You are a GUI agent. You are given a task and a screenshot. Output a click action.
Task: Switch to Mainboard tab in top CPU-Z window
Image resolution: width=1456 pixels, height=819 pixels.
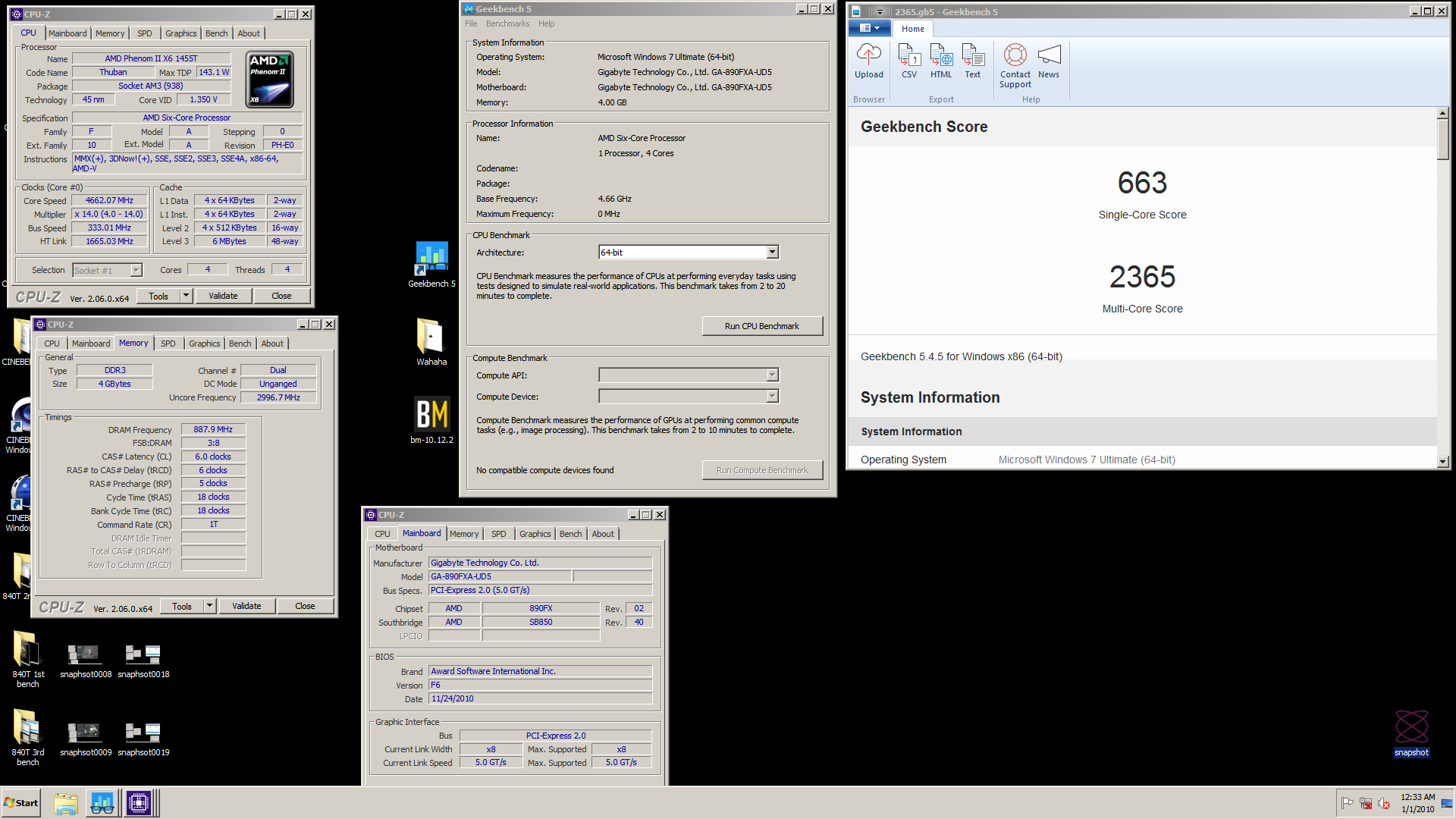(67, 33)
